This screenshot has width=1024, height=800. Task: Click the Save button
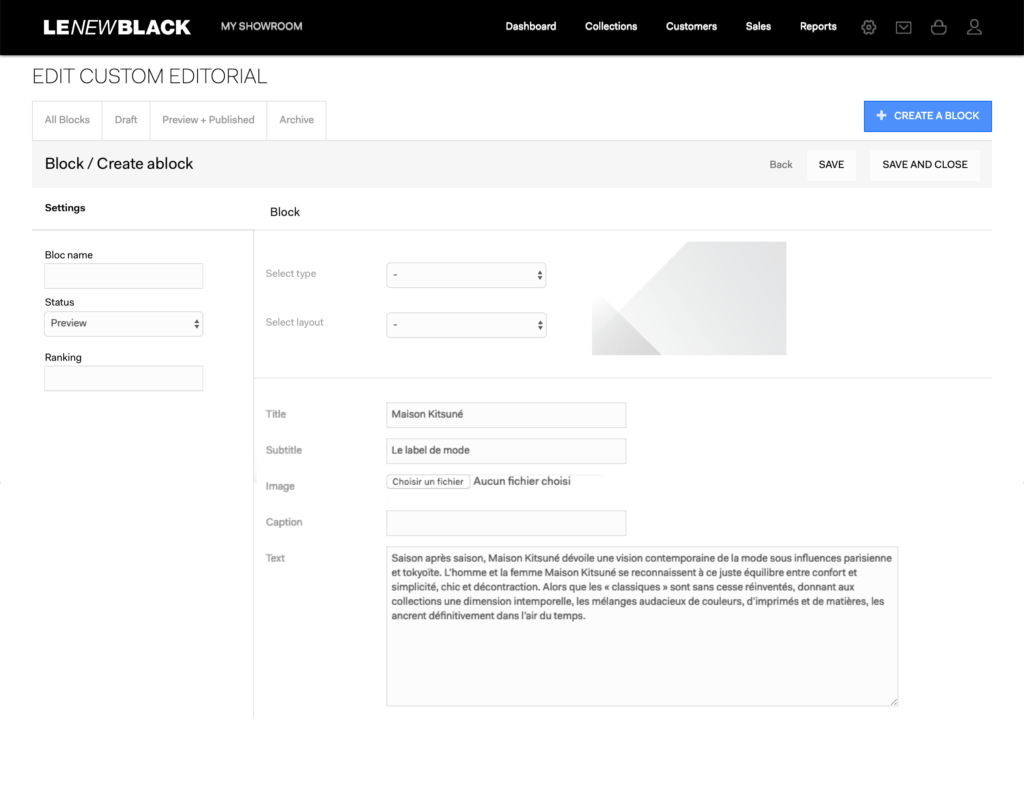pos(831,165)
